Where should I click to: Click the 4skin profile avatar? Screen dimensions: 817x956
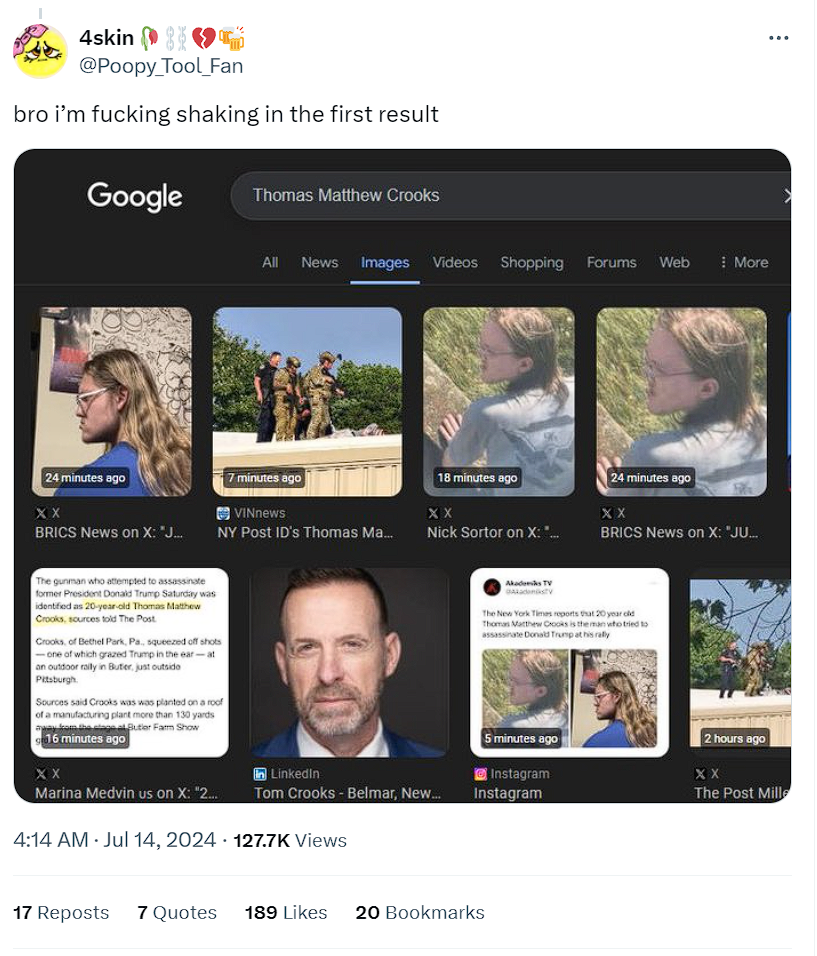40,51
